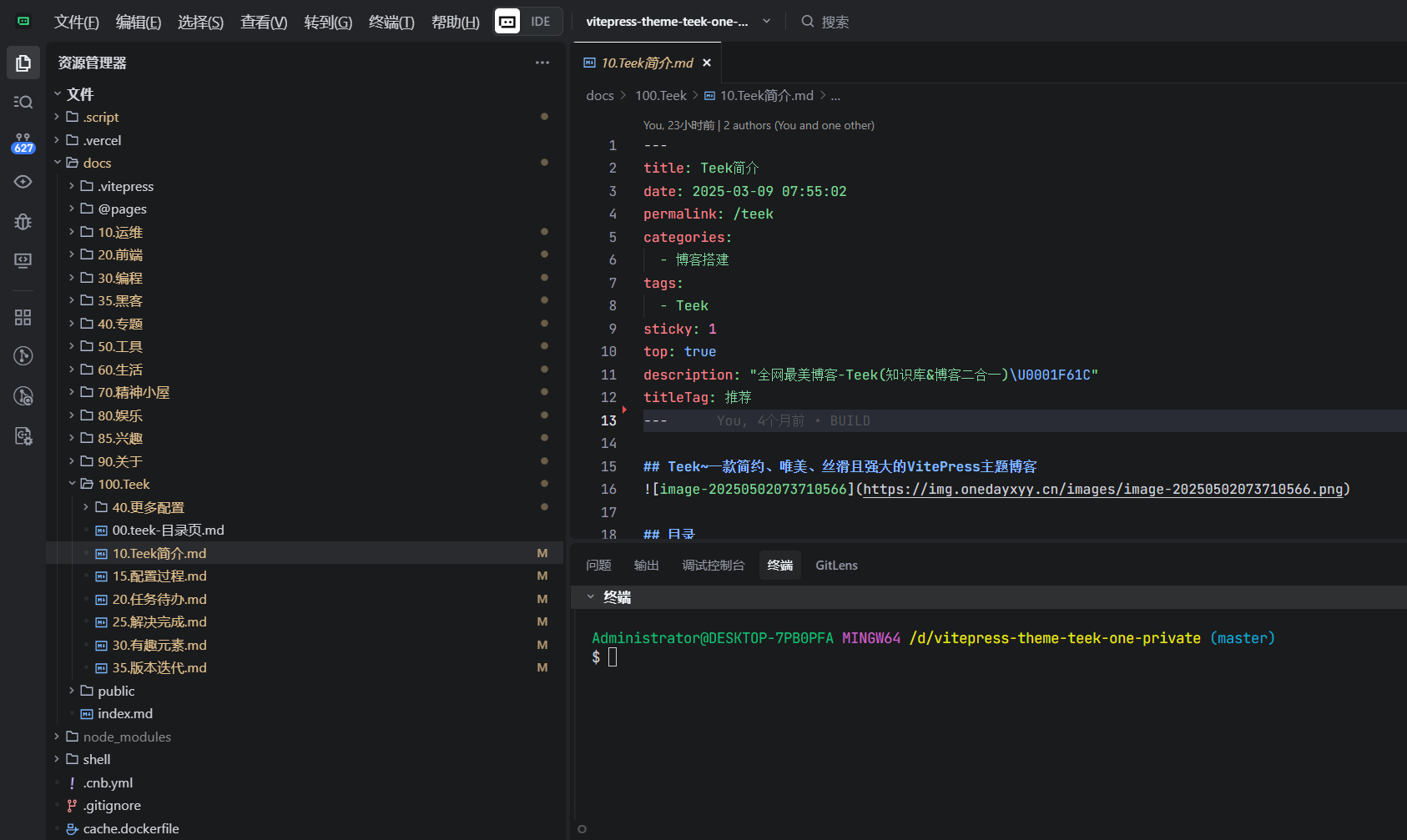Switch to the 调试控制台 panel tab
The height and width of the screenshot is (840, 1407).
coord(714,566)
